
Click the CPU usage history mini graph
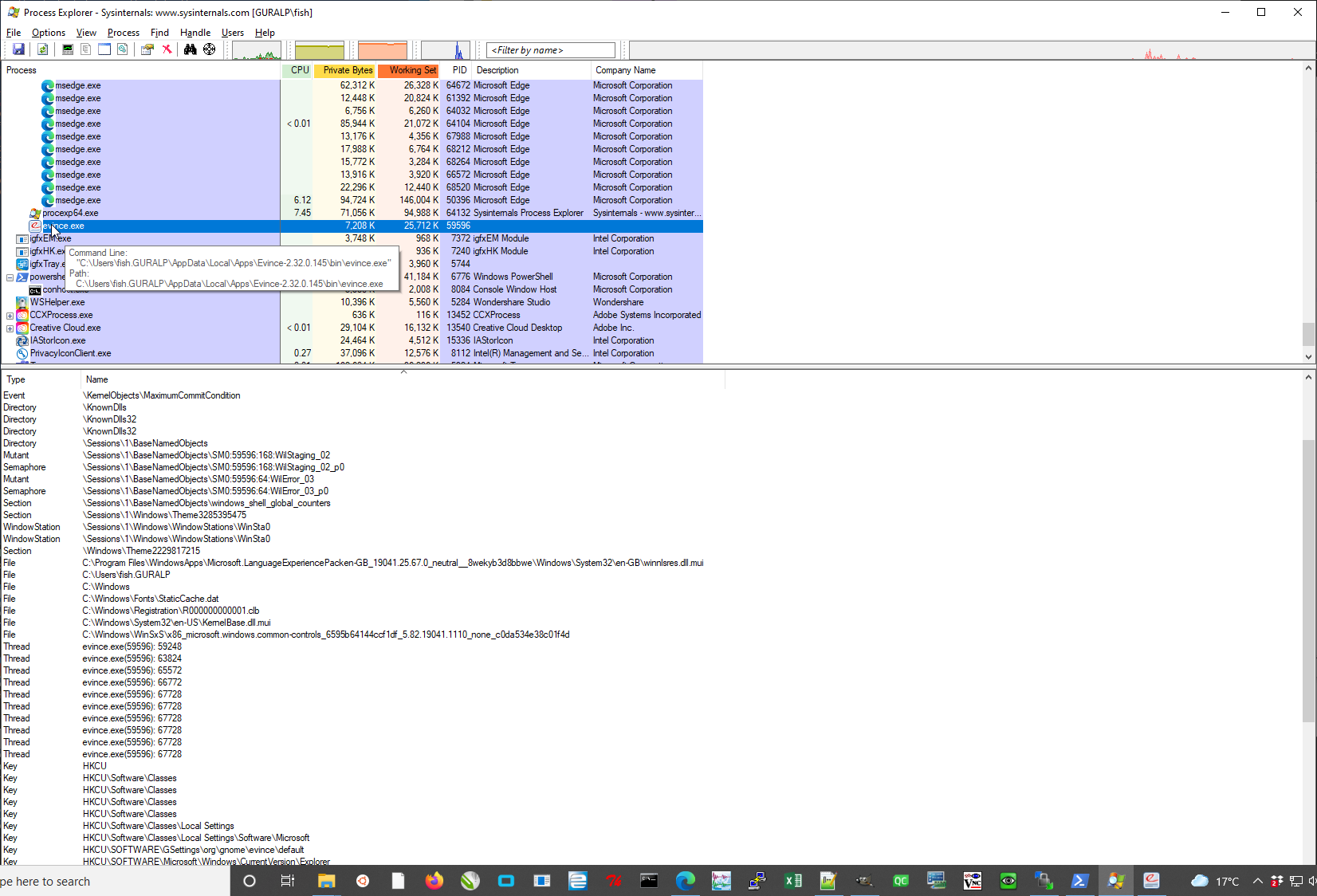coord(257,50)
